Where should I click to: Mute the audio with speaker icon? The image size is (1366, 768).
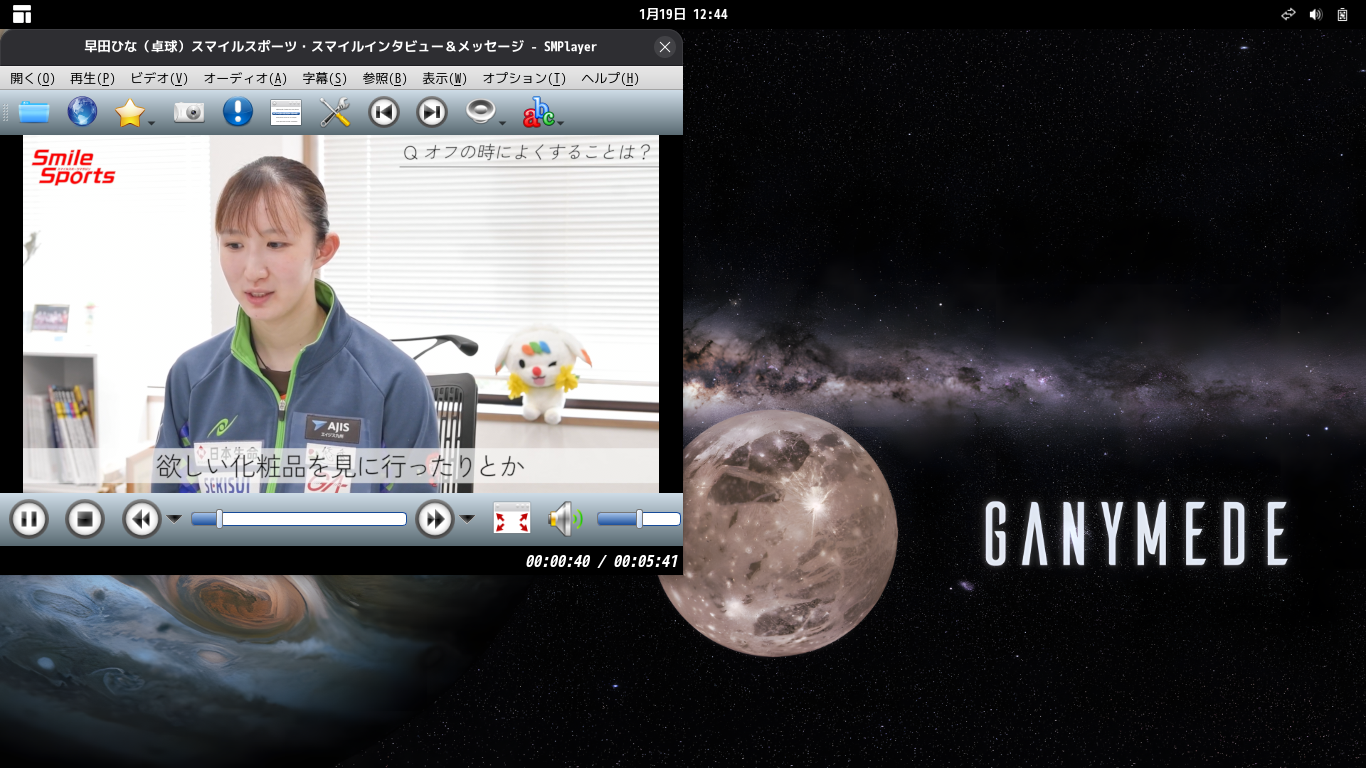tap(564, 519)
